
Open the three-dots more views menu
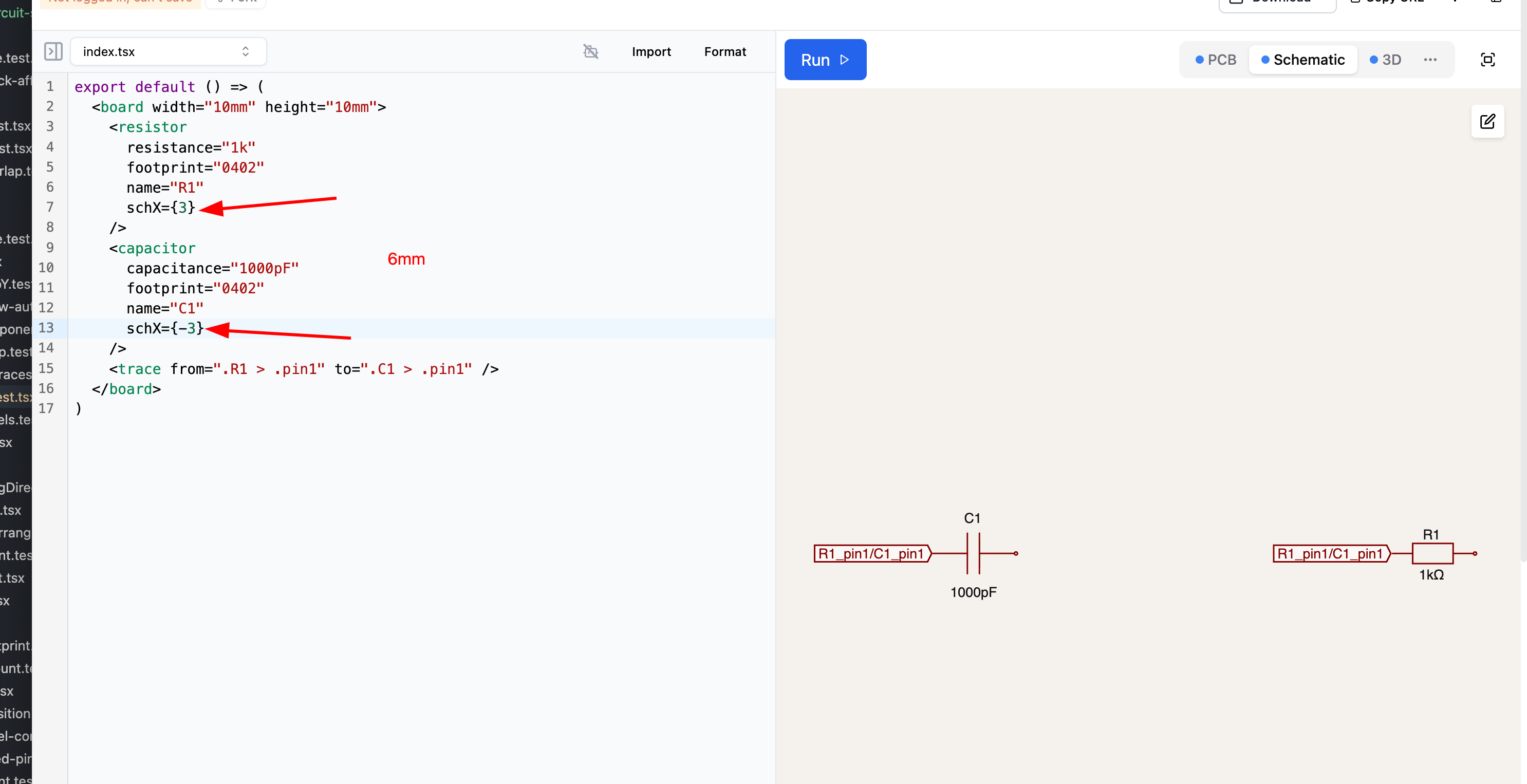click(x=1430, y=60)
